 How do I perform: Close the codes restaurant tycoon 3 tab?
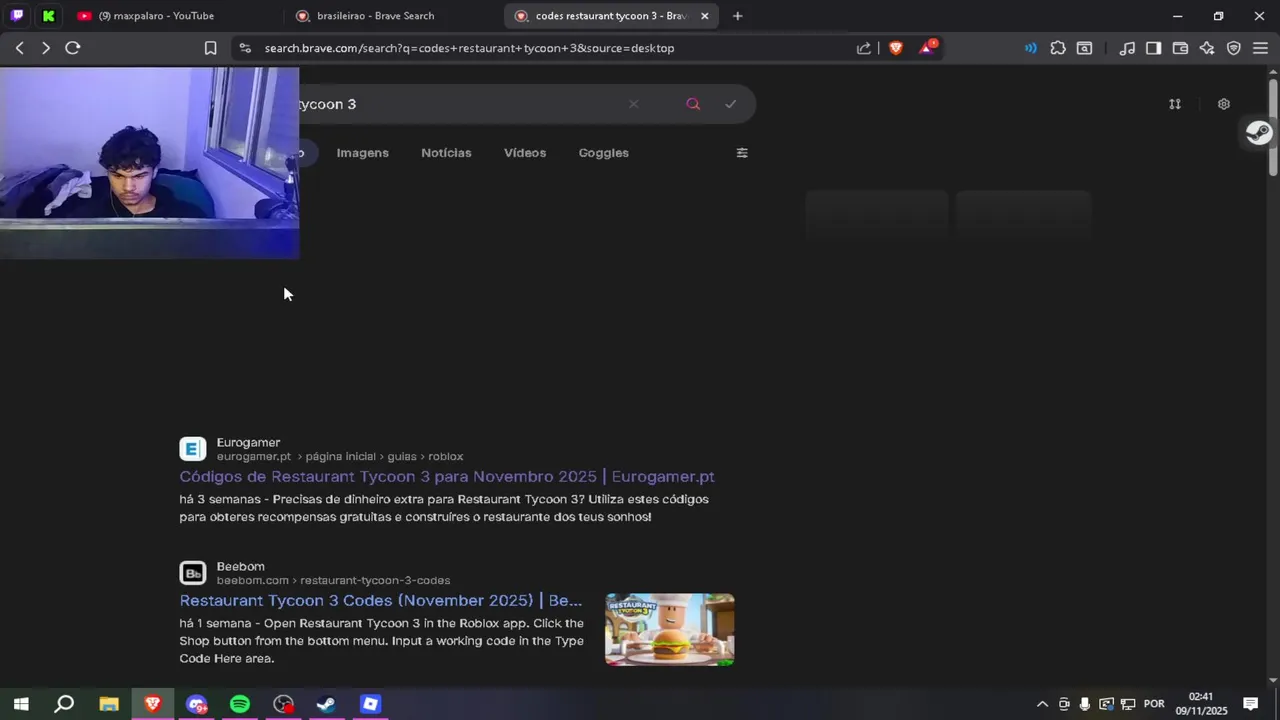click(705, 16)
